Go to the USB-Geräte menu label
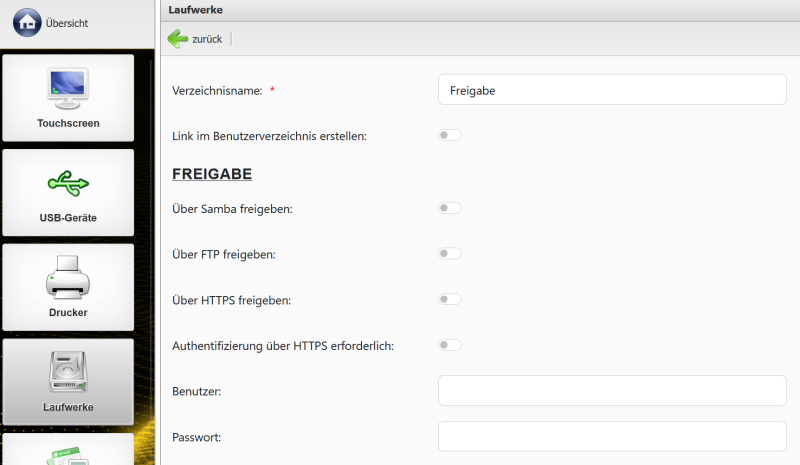Screen dimensions: 800x465 coord(68,217)
